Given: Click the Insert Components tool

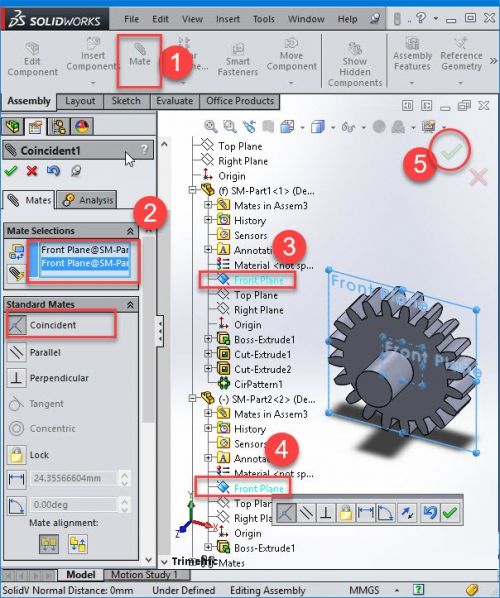Looking at the screenshot, I should coord(93,55).
